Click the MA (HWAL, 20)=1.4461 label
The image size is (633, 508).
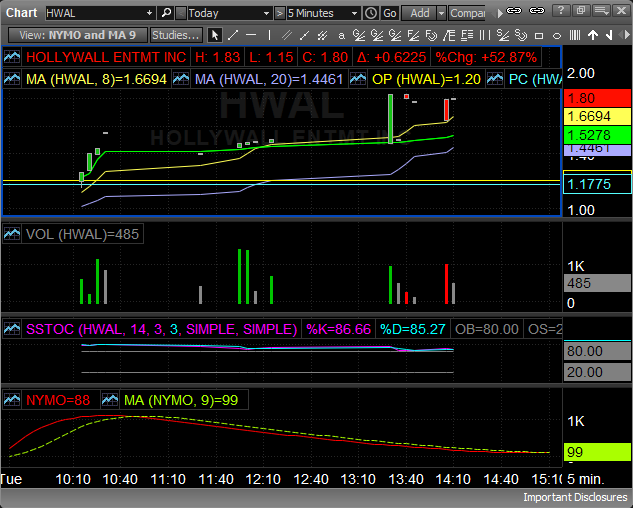[269, 79]
